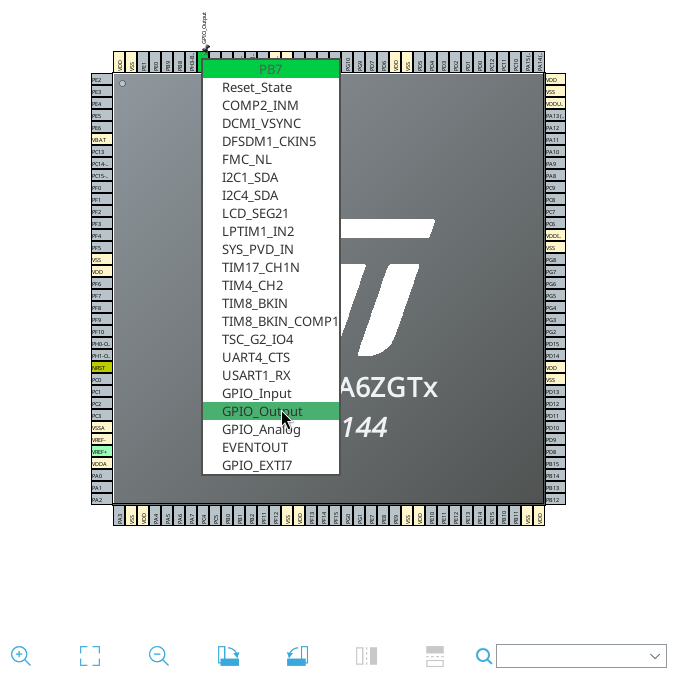The image size is (680, 675).
Task: Zoom in on the pinout view
Action: [x=21, y=655]
